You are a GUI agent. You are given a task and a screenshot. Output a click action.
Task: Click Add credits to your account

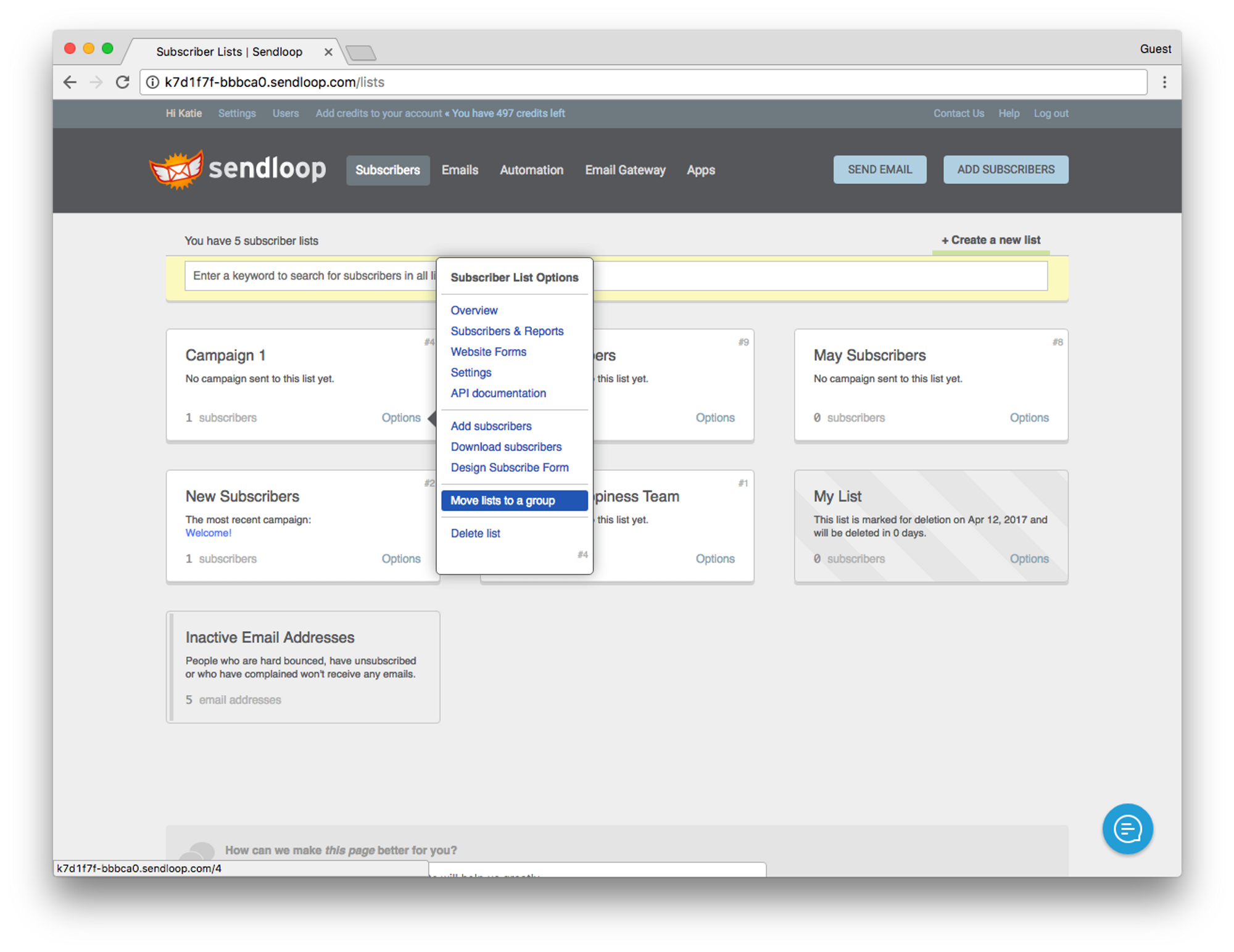pos(378,114)
